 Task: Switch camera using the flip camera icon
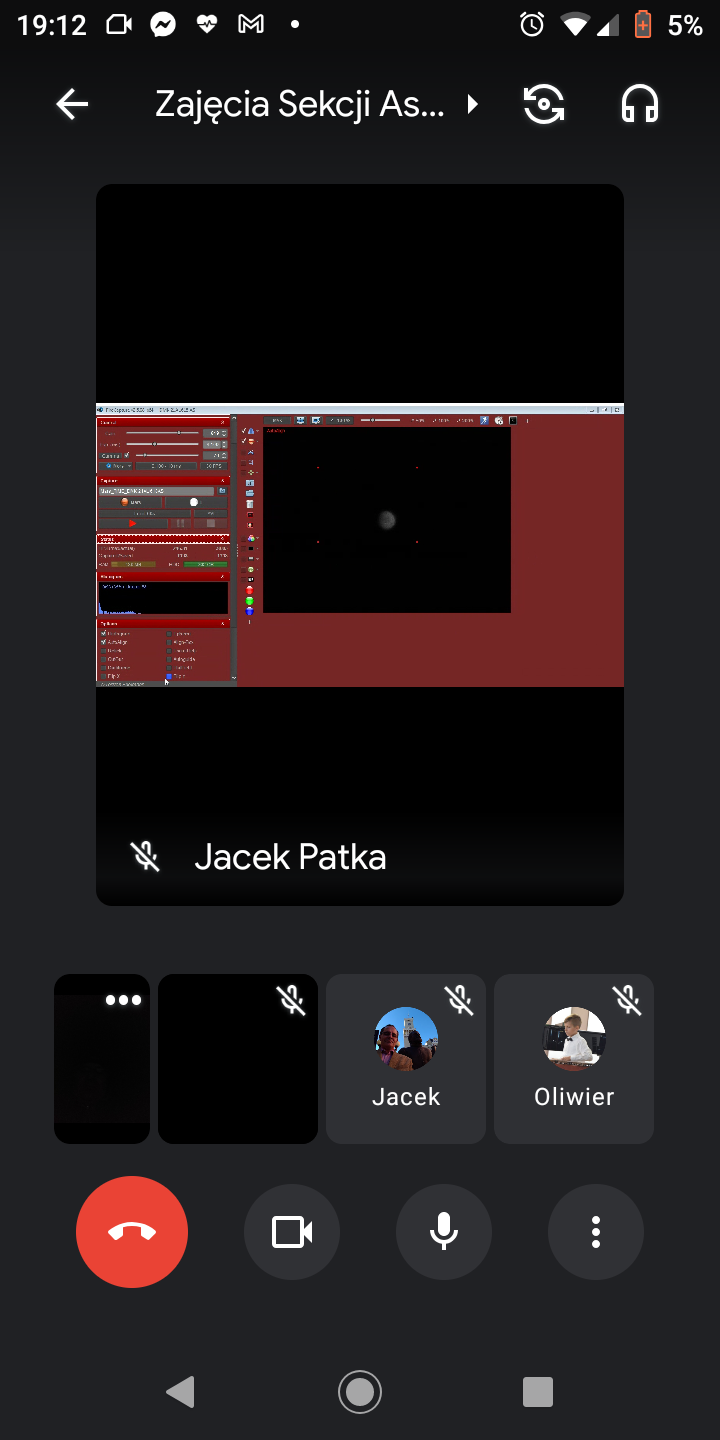coord(544,104)
